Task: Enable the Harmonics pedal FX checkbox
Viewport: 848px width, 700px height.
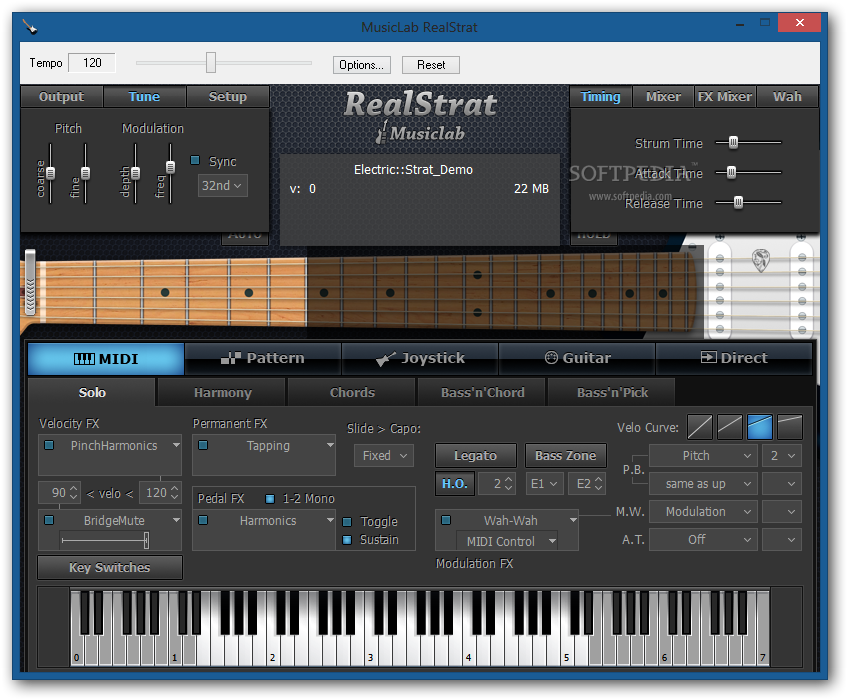Action: [x=203, y=520]
